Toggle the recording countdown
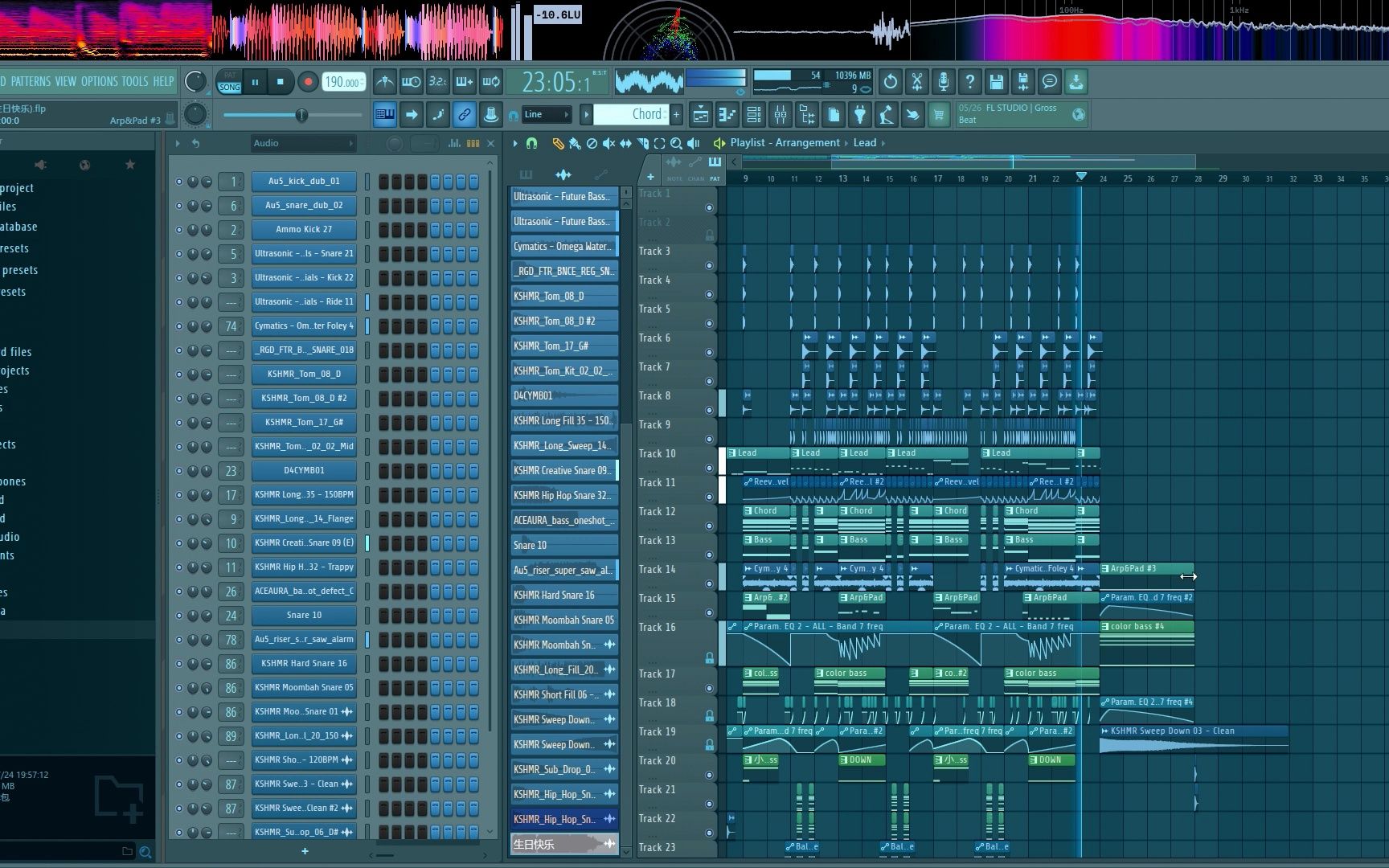This screenshot has height=868, width=1389. (x=438, y=81)
